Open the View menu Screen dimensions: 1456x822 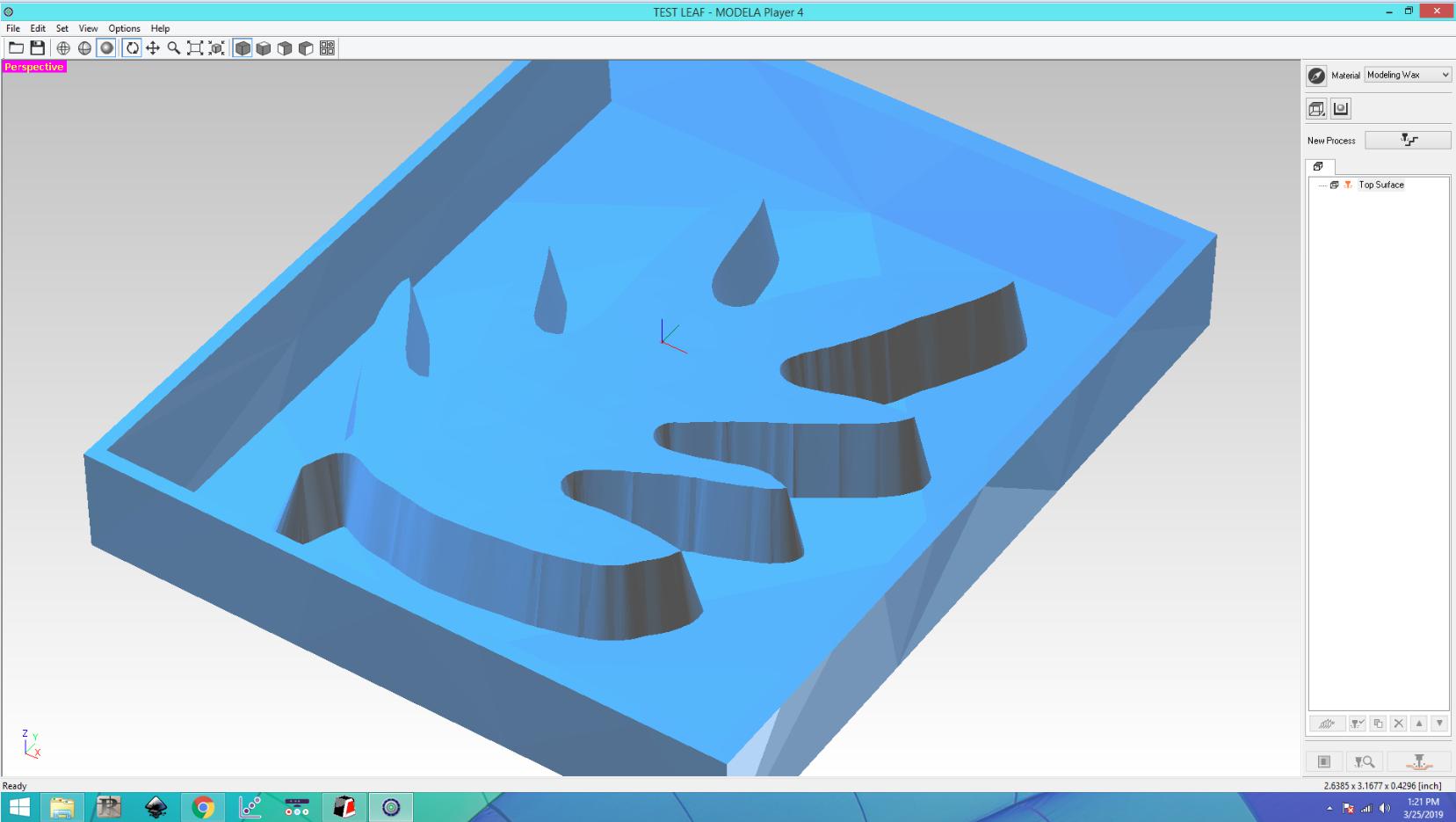click(89, 28)
